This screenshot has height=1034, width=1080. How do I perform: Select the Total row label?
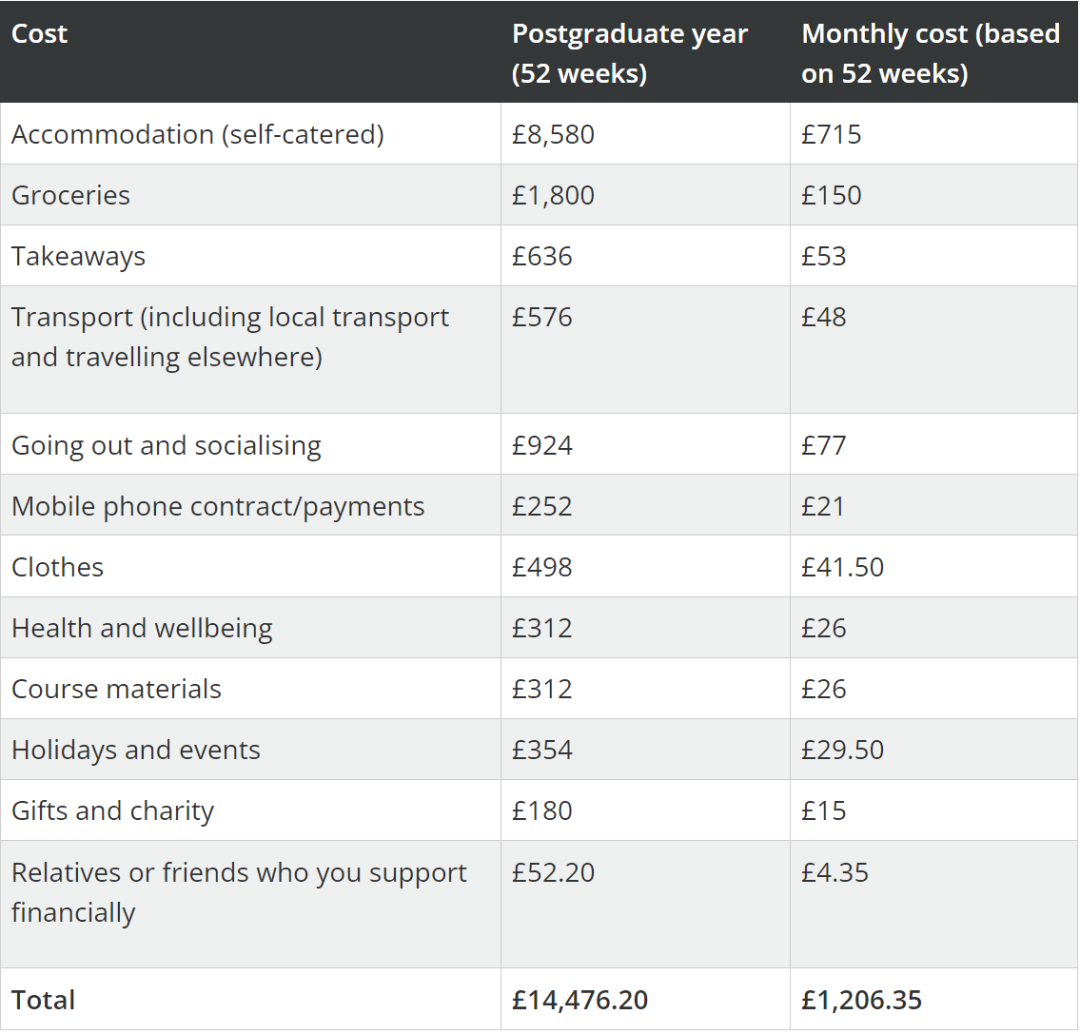click(x=43, y=1000)
